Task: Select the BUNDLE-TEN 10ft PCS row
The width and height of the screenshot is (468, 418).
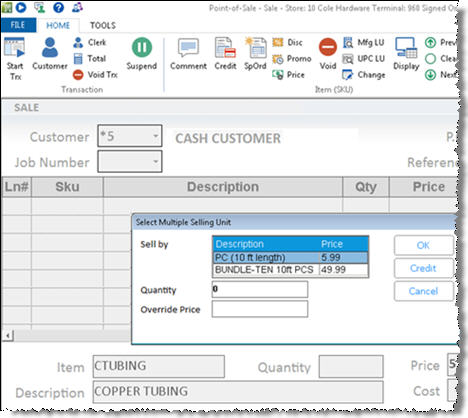Action: pos(290,270)
